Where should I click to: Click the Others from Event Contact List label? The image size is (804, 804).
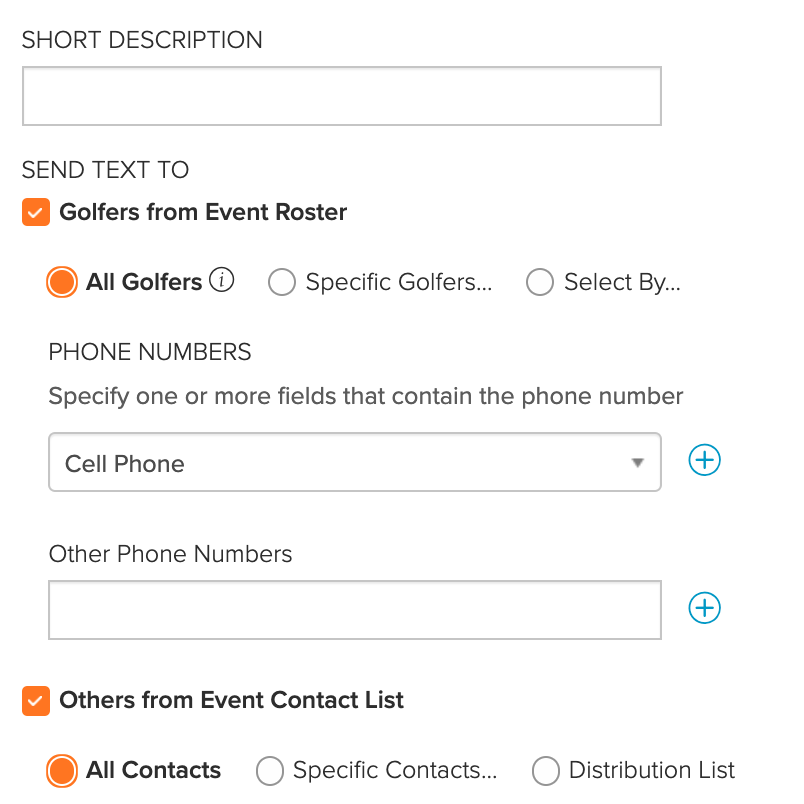pyautogui.click(x=231, y=700)
